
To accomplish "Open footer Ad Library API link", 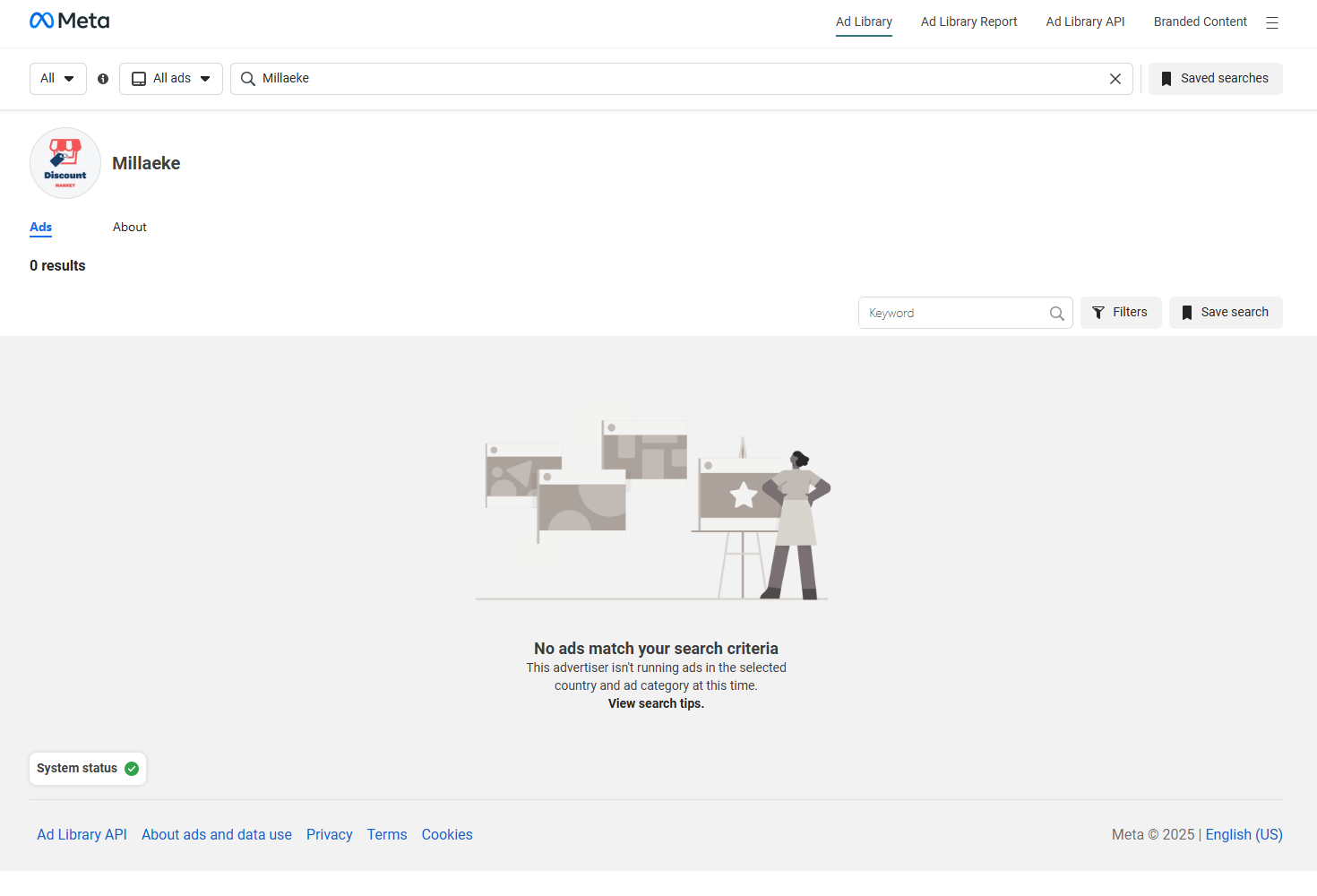I will pyautogui.click(x=82, y=835).
